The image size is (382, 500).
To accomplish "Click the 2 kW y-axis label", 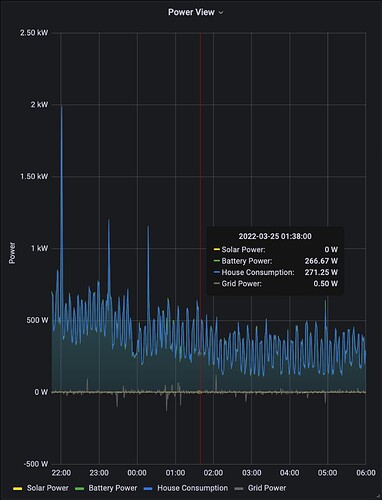I will pyautogui.click(x=39, y=104).
